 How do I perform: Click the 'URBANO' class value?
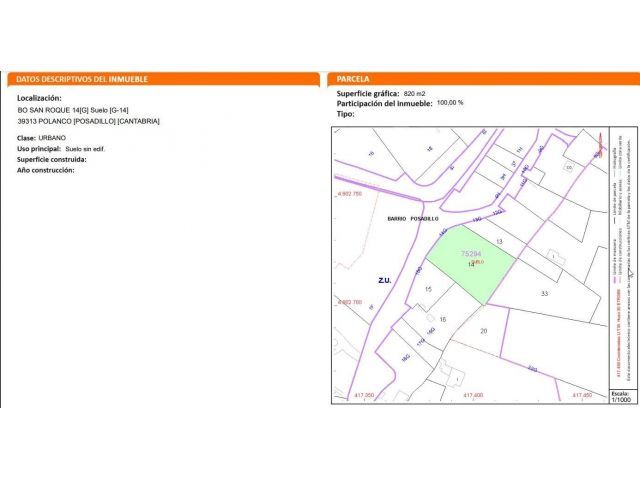(x=52, y=138)
